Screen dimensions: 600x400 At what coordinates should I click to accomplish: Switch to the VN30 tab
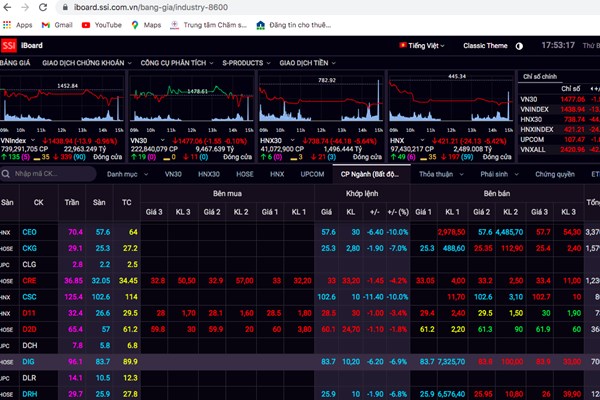pyautogui.click(x=174, y=174)
